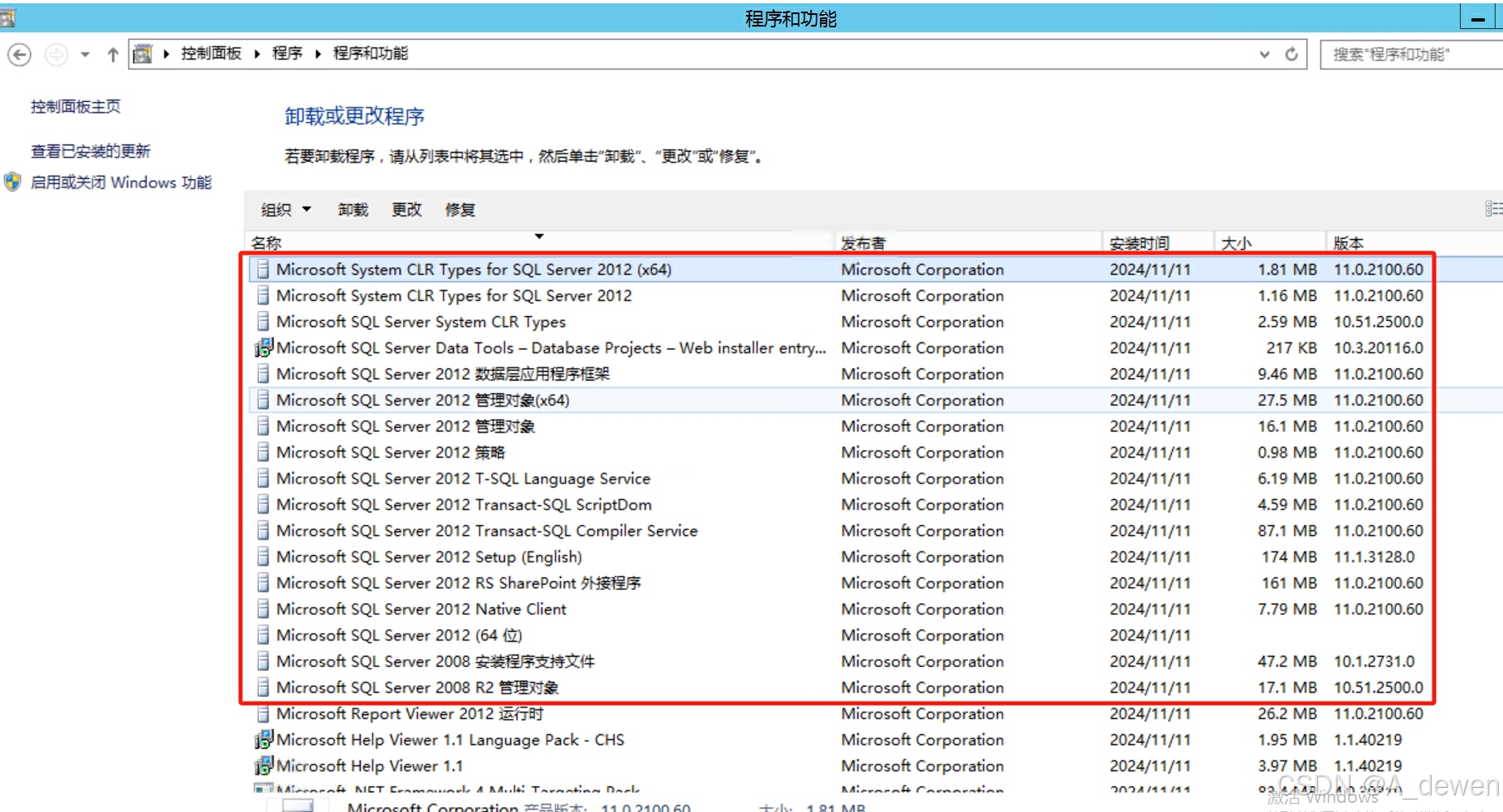The width and height of the screenshot is (1503, 812).
Task: Open the view options icon on toolbar
Action: [x=1493, y=209]
